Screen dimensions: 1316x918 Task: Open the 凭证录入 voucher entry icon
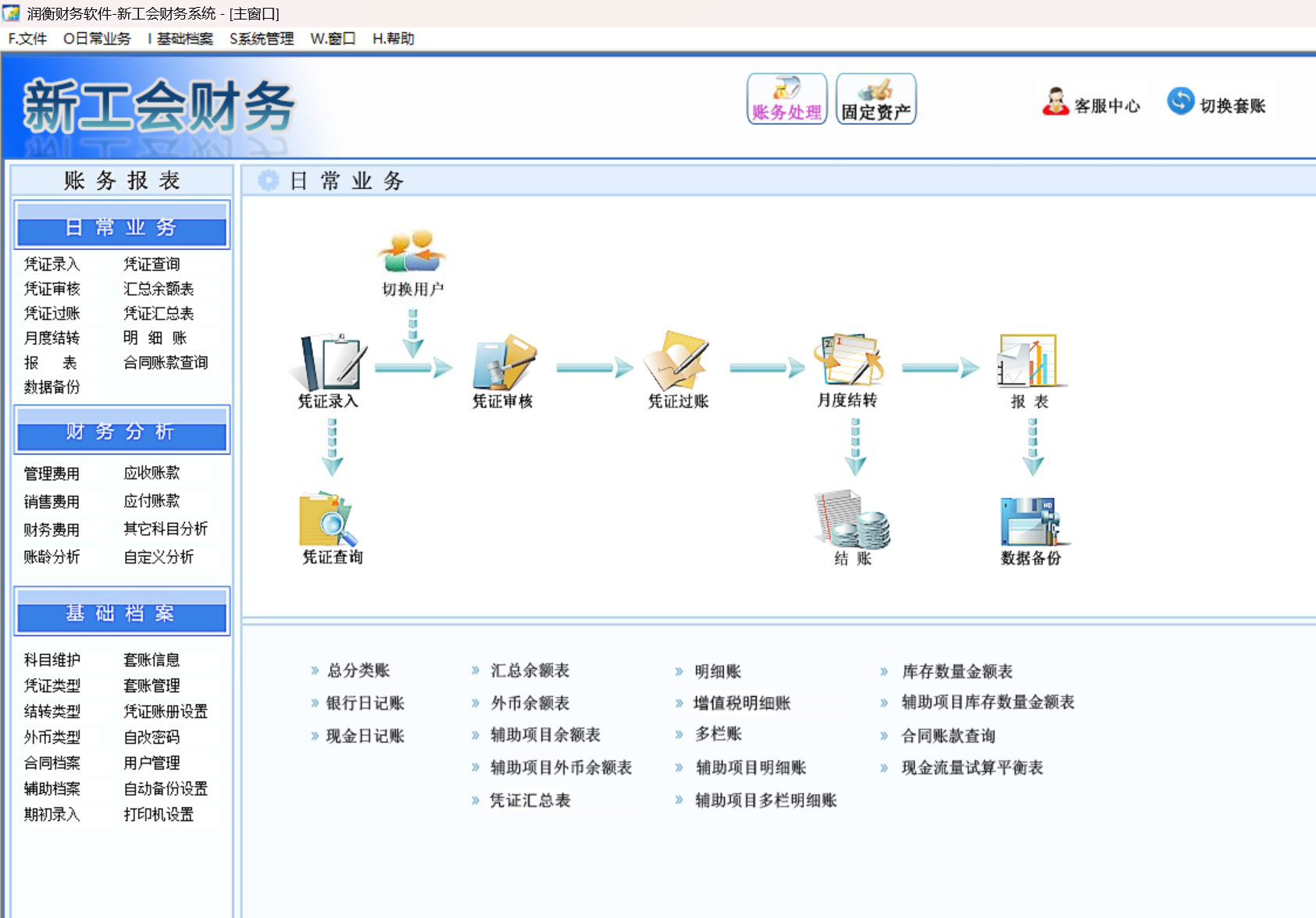coord(329,362)
